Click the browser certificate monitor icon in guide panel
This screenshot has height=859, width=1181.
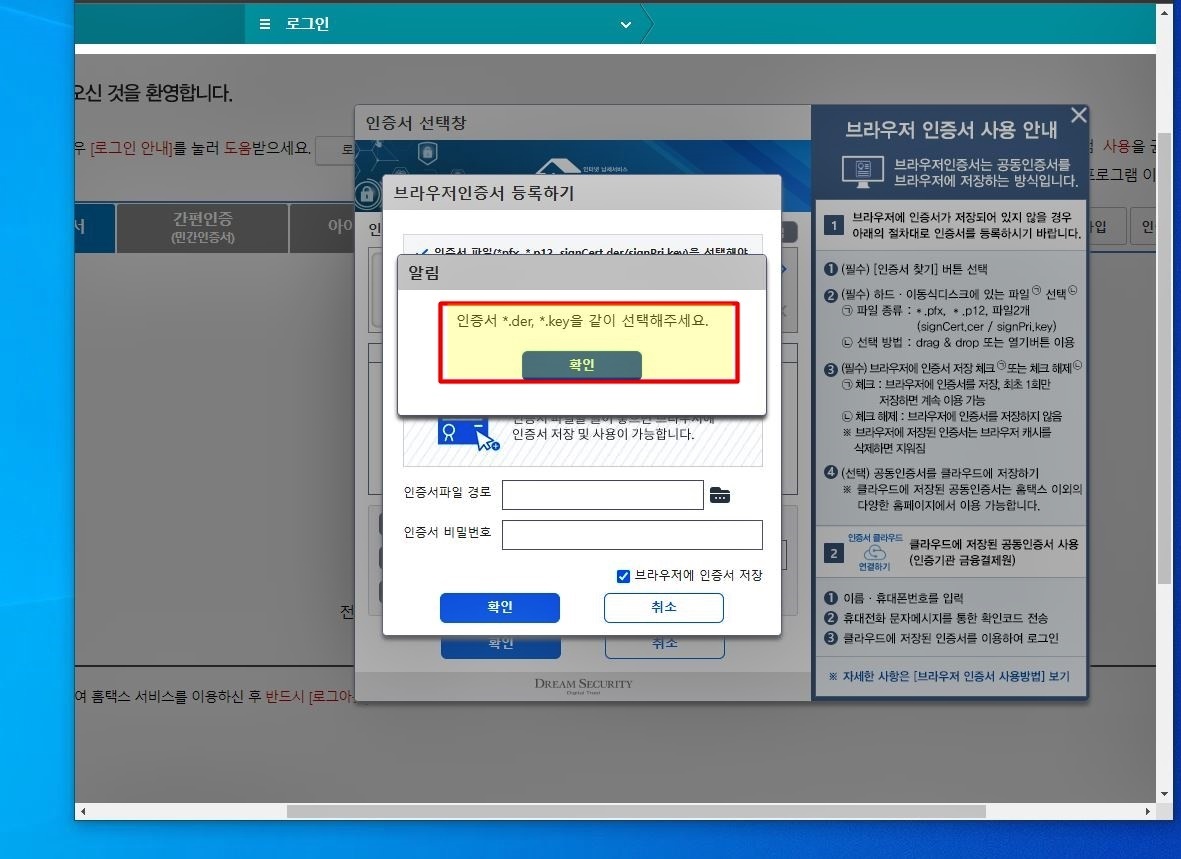[x=863, y=172]
